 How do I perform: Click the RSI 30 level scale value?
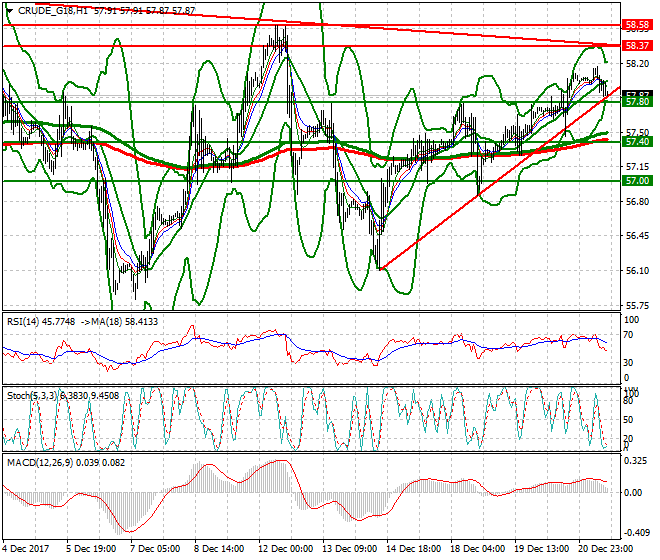point(629,363)
